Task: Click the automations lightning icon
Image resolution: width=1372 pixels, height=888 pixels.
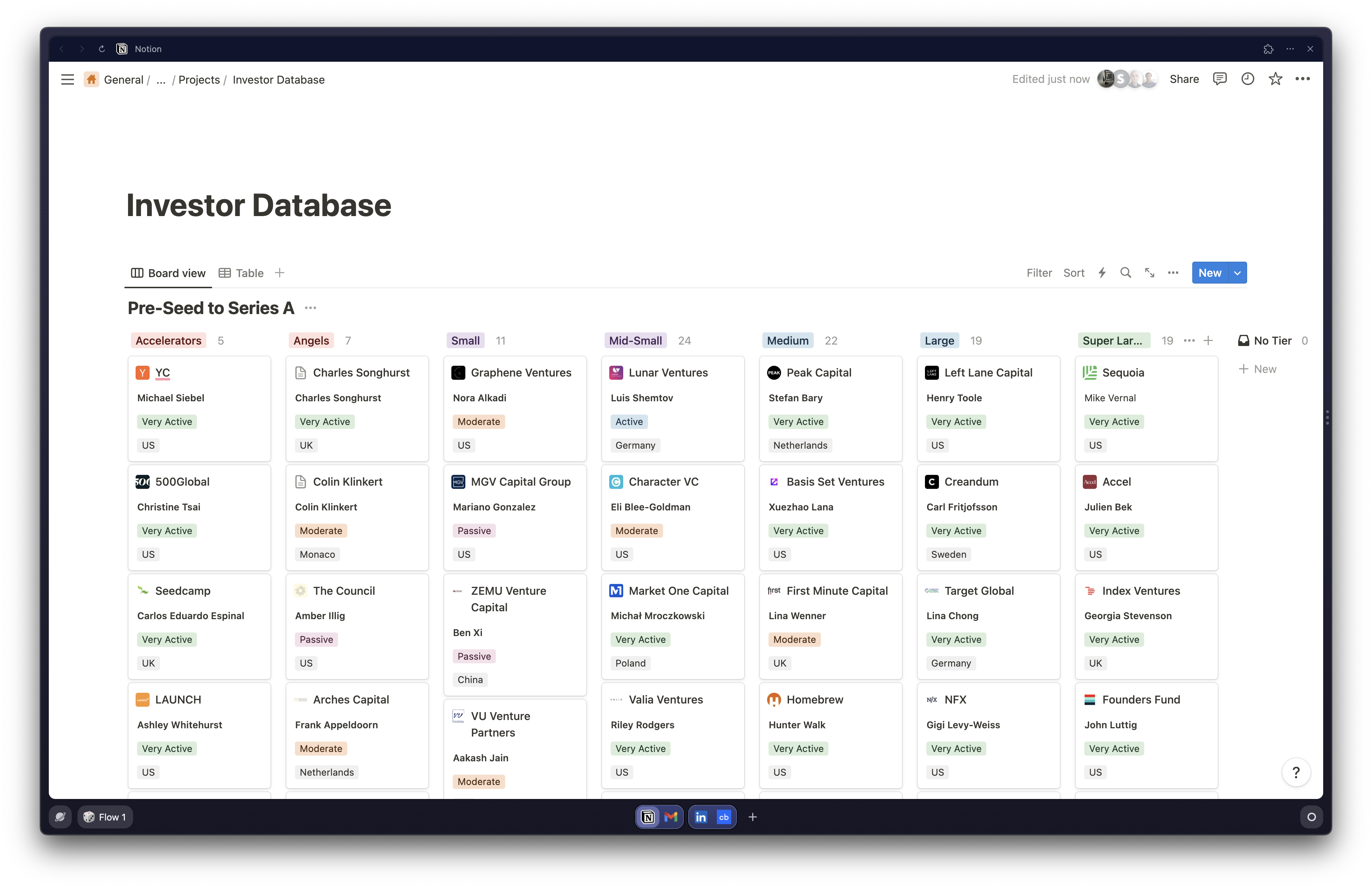Action: (x=1102, y=273)
